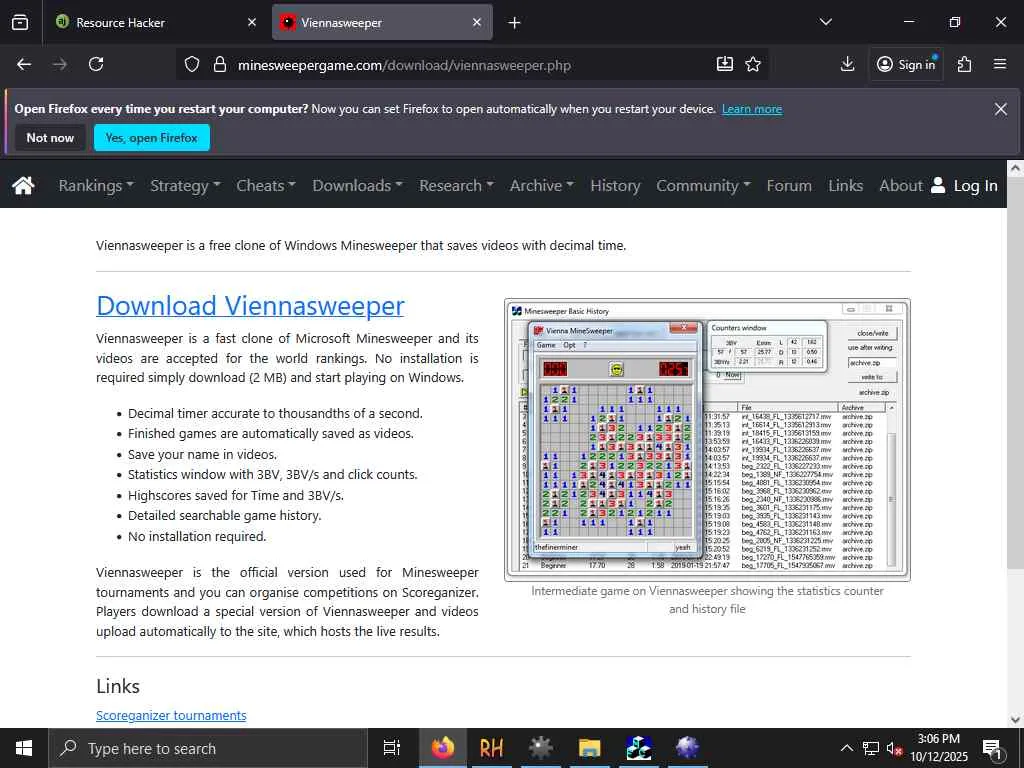Open the Firefox hamburger application menu
This screenshot has height=768, width=1024.
[x=1000, y=64]
